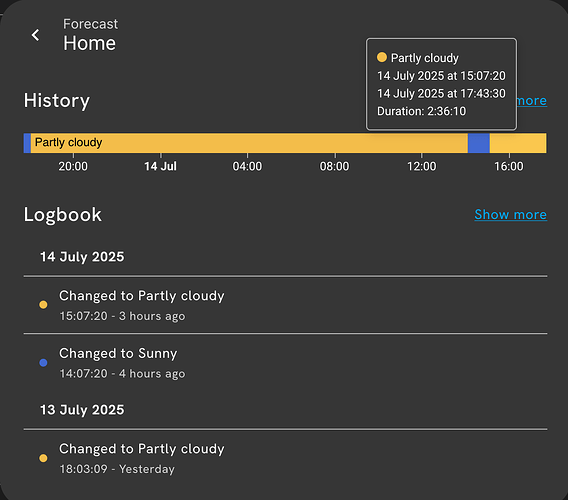Screen dimensions: 568x500
Task: Click the yellow dot beside the 15:07:20 entry
Action: coord(43,305)
